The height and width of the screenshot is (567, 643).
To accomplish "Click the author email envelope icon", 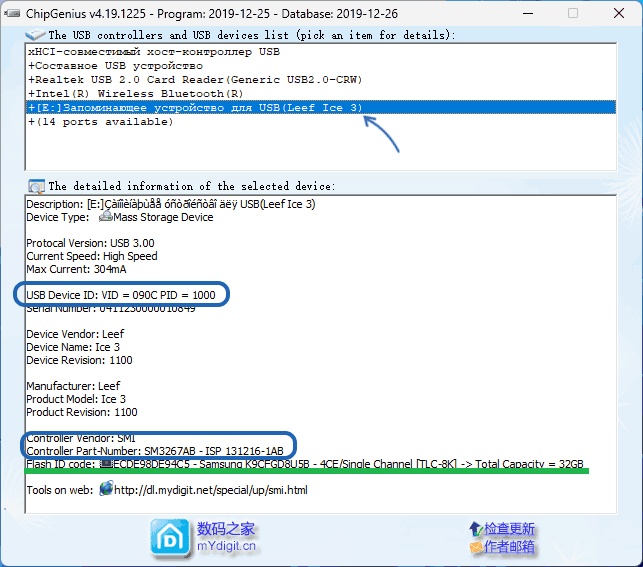I will tap(475, 547).
